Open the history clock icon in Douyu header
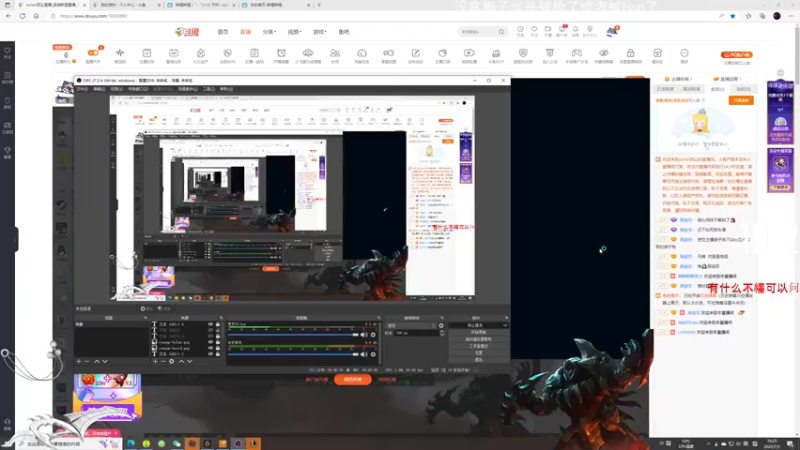The height and width of the screenshot is (450, 800). [x=520, y=30]
